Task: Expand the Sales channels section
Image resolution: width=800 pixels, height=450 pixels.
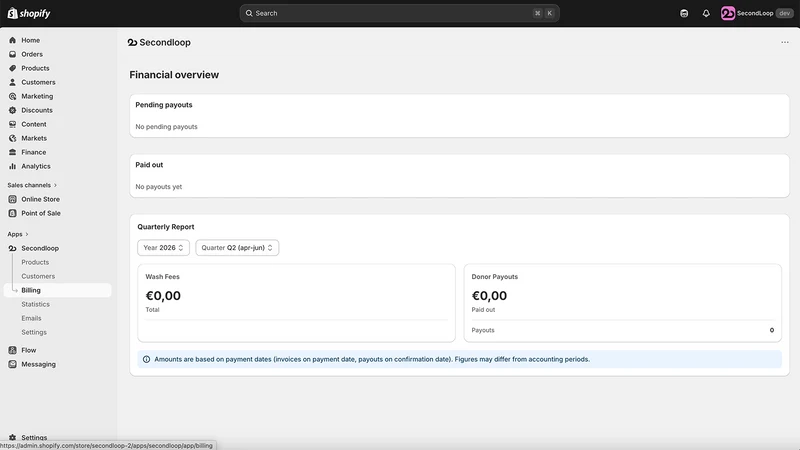Action: tap(32, 185)
